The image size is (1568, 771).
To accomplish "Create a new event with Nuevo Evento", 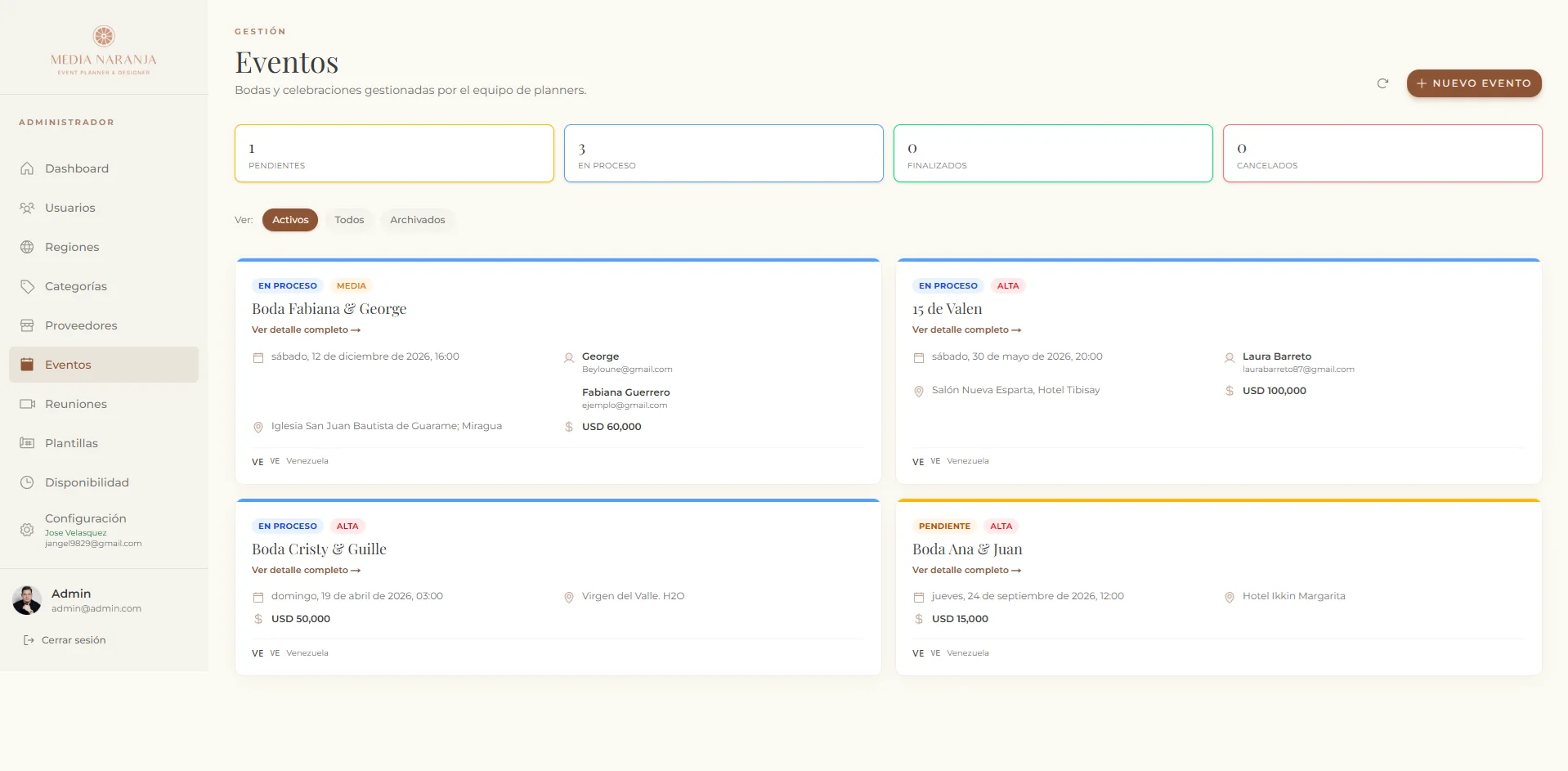I will tap(1474, 83).
